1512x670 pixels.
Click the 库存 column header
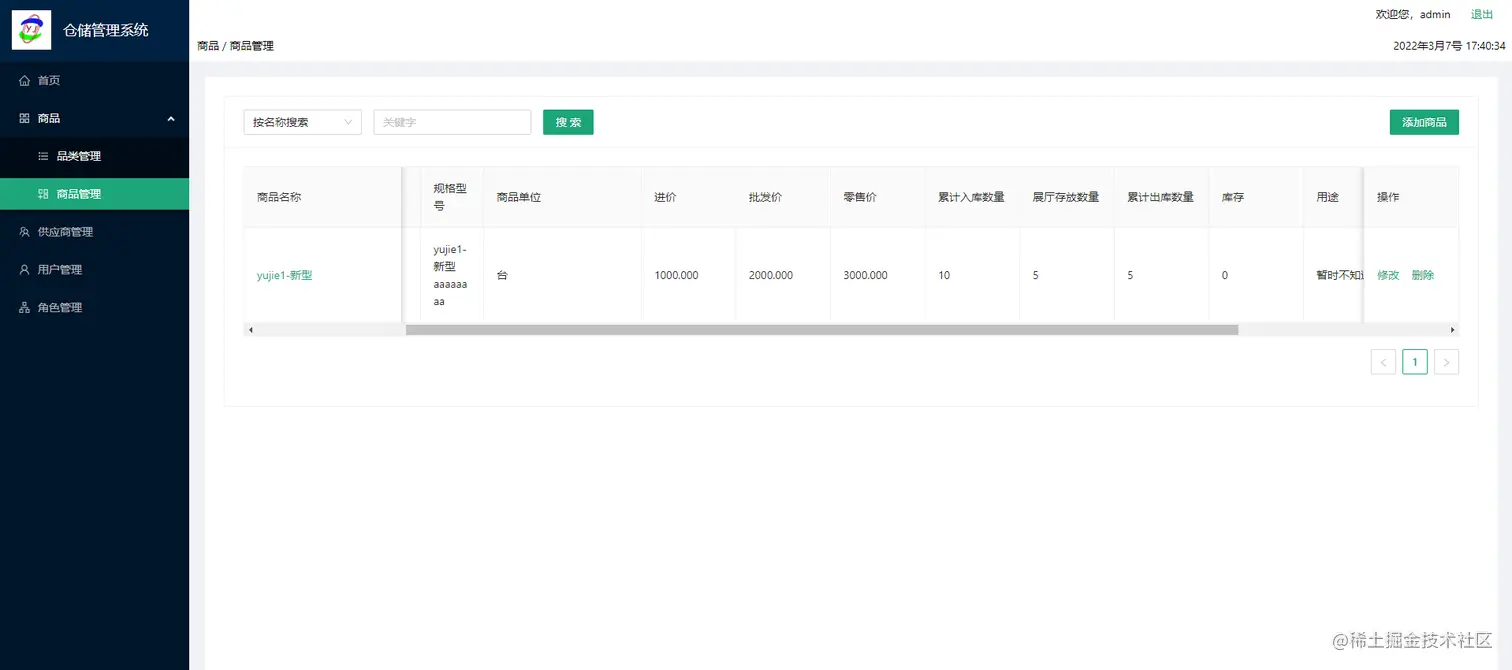[1255, 197]
